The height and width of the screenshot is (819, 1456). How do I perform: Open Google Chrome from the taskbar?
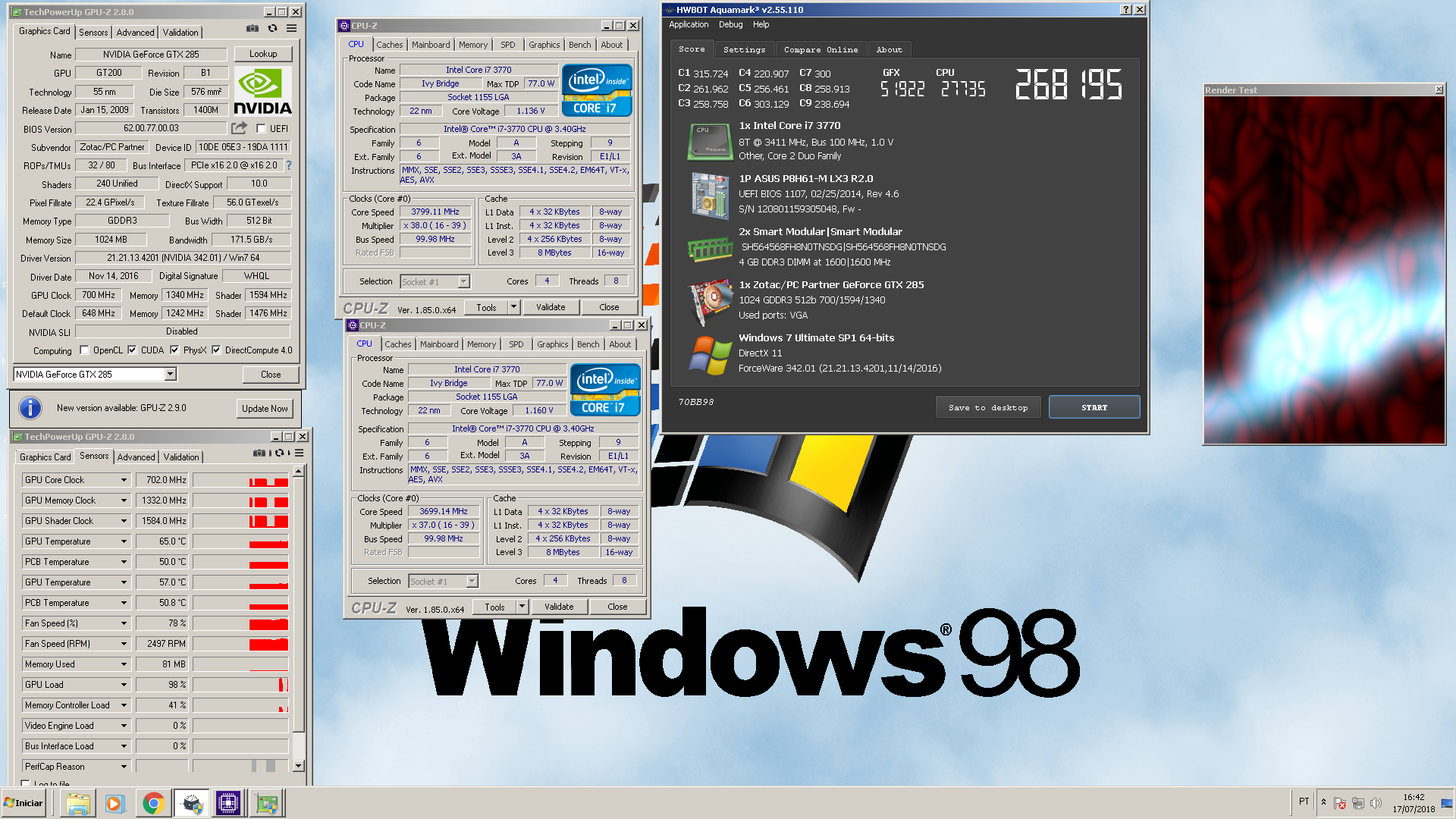tap(153, 803)
